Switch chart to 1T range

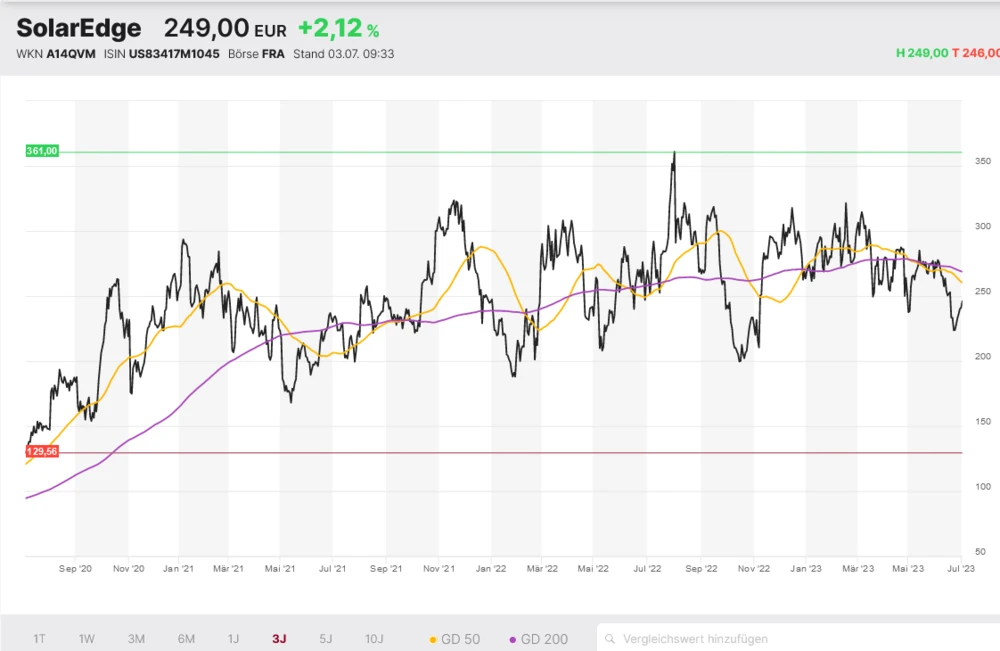39,638
